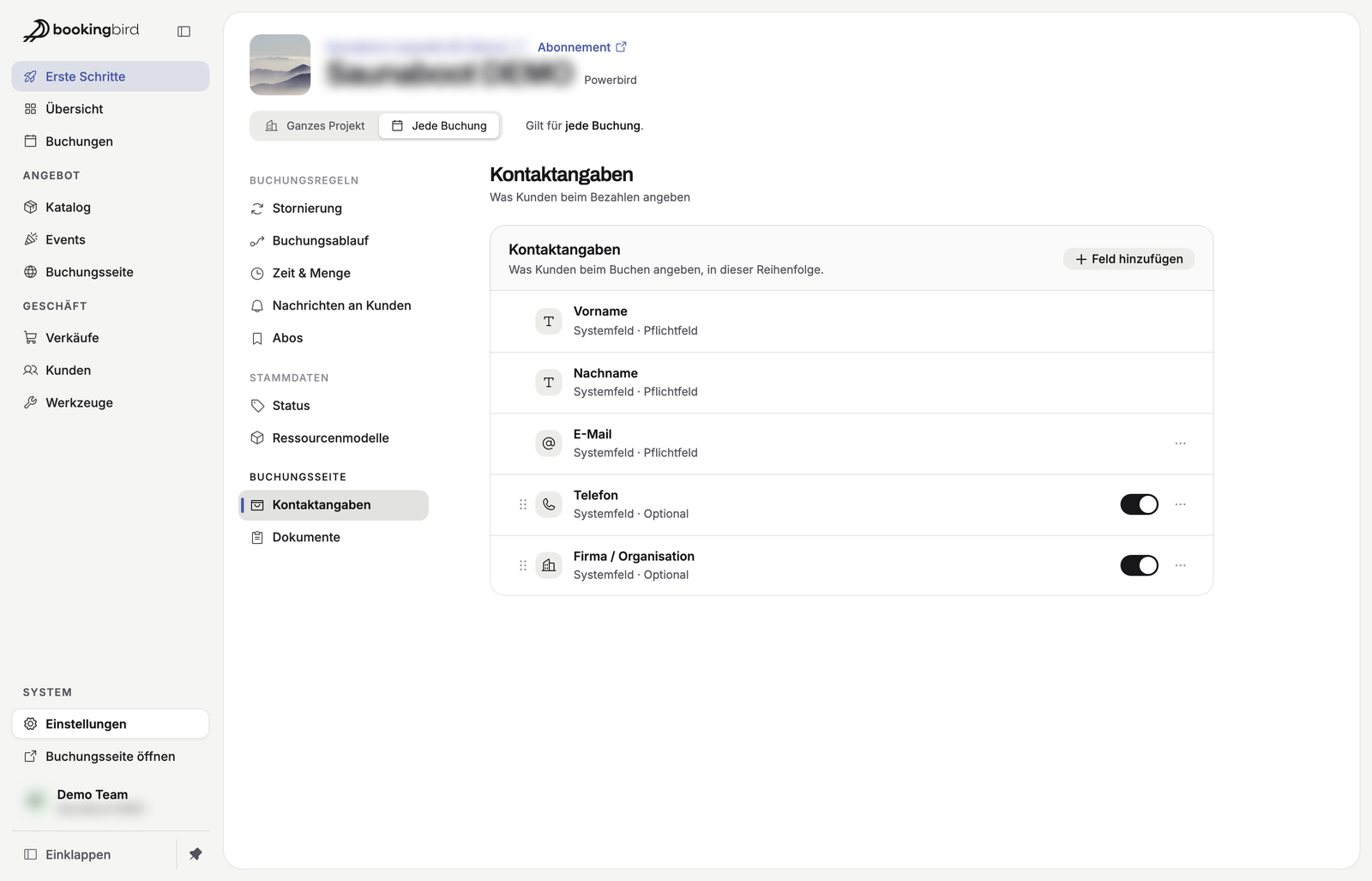Click the @ icon in the E-Mail row
1372x881 pixels.
(549, 444)
